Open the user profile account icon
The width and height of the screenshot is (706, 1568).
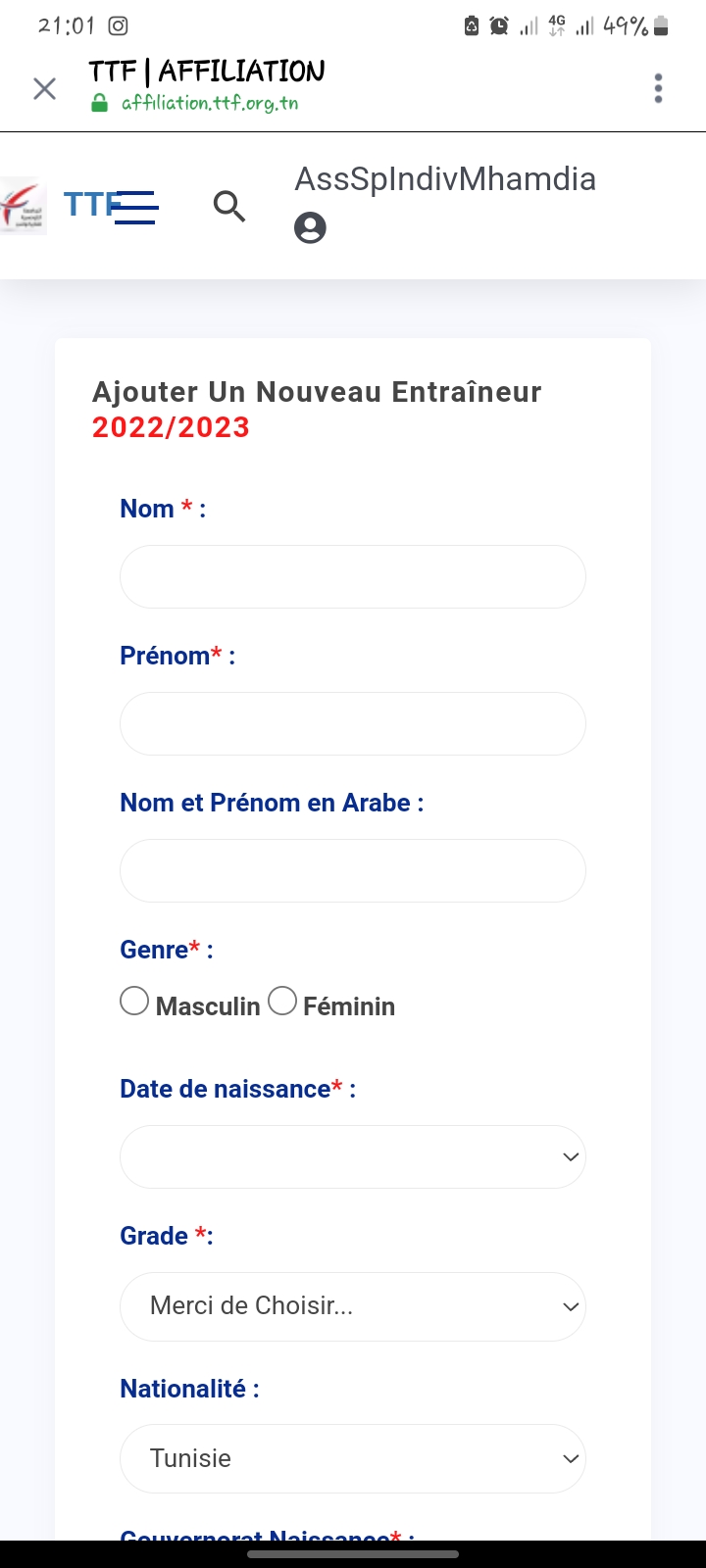pyautogui.click(x=310, y=228)
